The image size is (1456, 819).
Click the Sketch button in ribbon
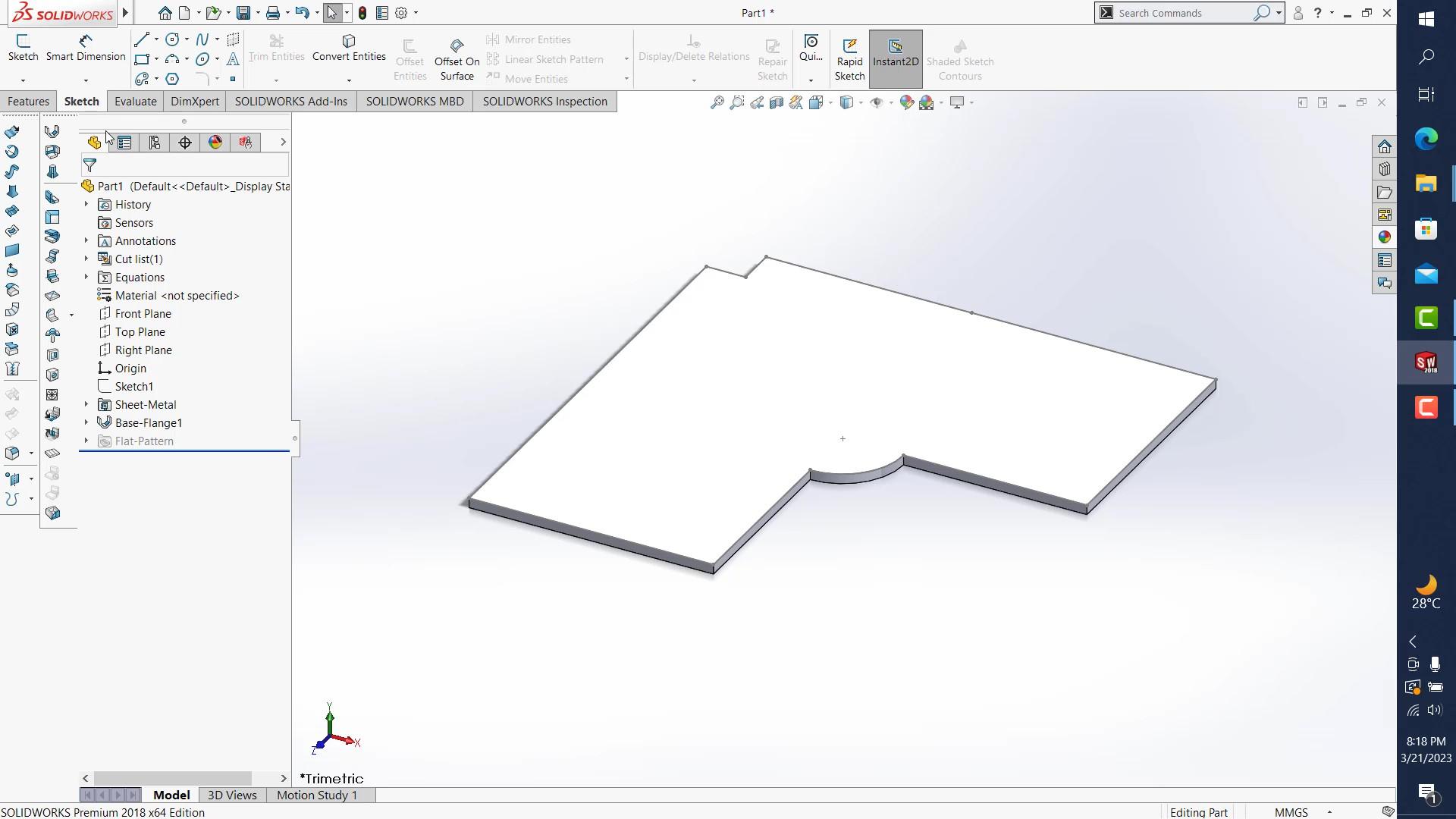(23, 48)
